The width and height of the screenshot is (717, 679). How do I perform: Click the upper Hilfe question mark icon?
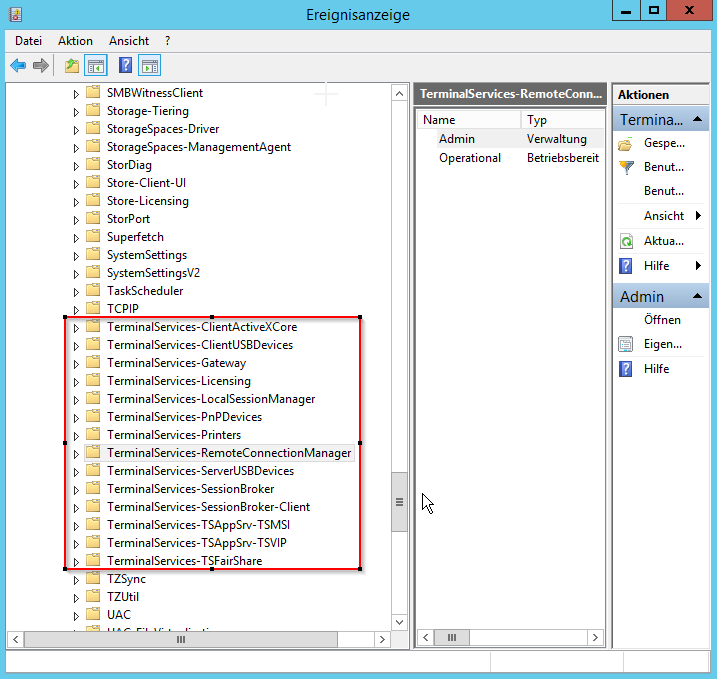point(626,266)
